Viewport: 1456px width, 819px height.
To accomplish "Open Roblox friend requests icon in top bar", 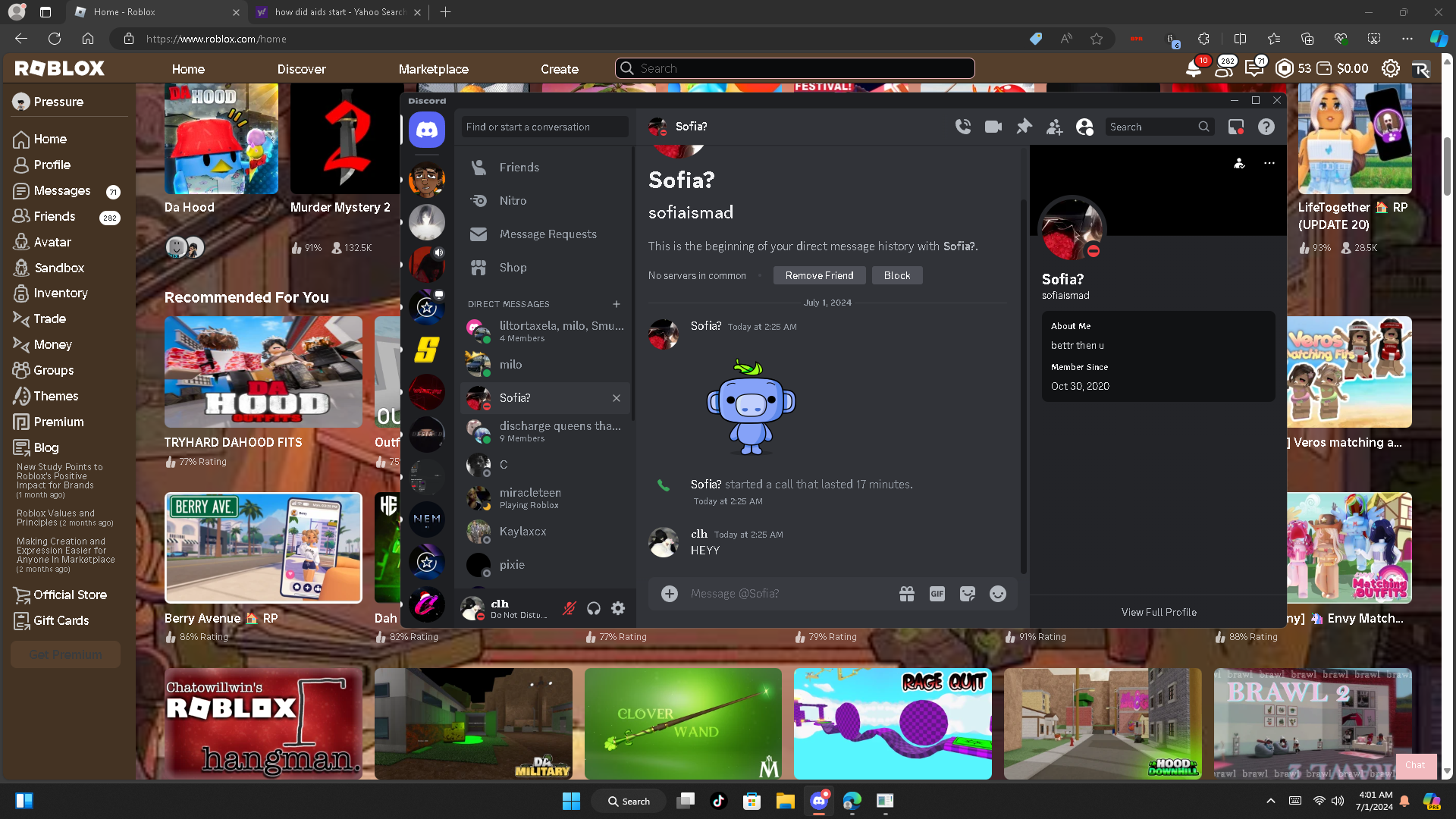I will click(x=1224, y=69).
